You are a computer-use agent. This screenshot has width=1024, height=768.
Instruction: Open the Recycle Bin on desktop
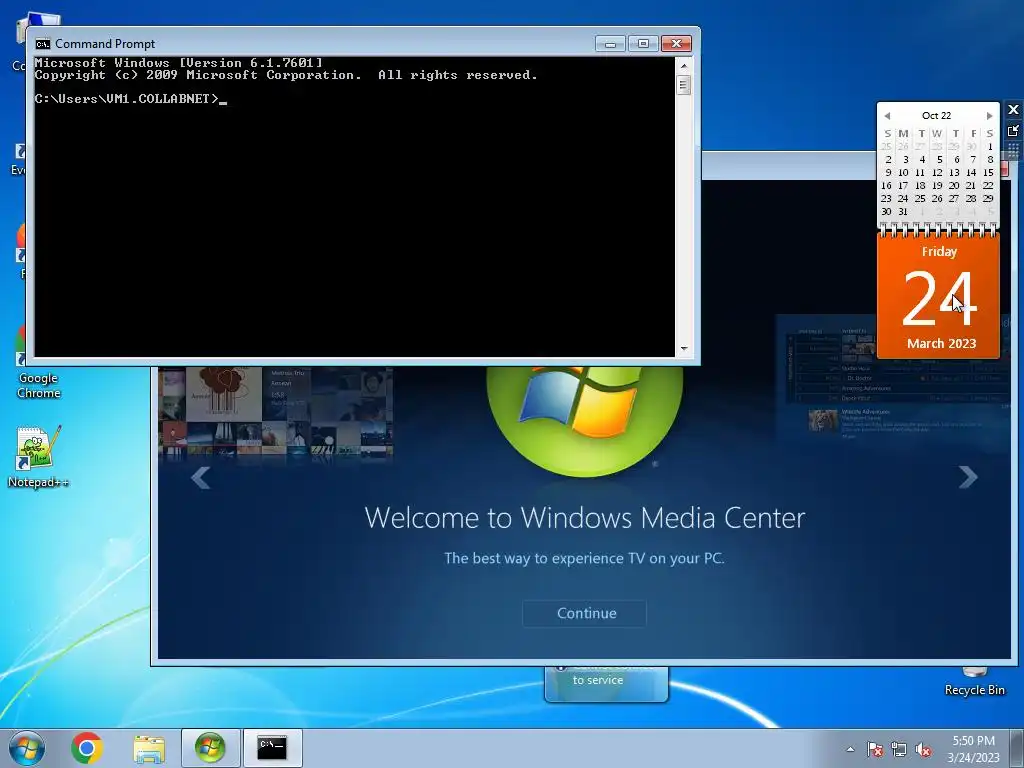[x=974, y=682]
